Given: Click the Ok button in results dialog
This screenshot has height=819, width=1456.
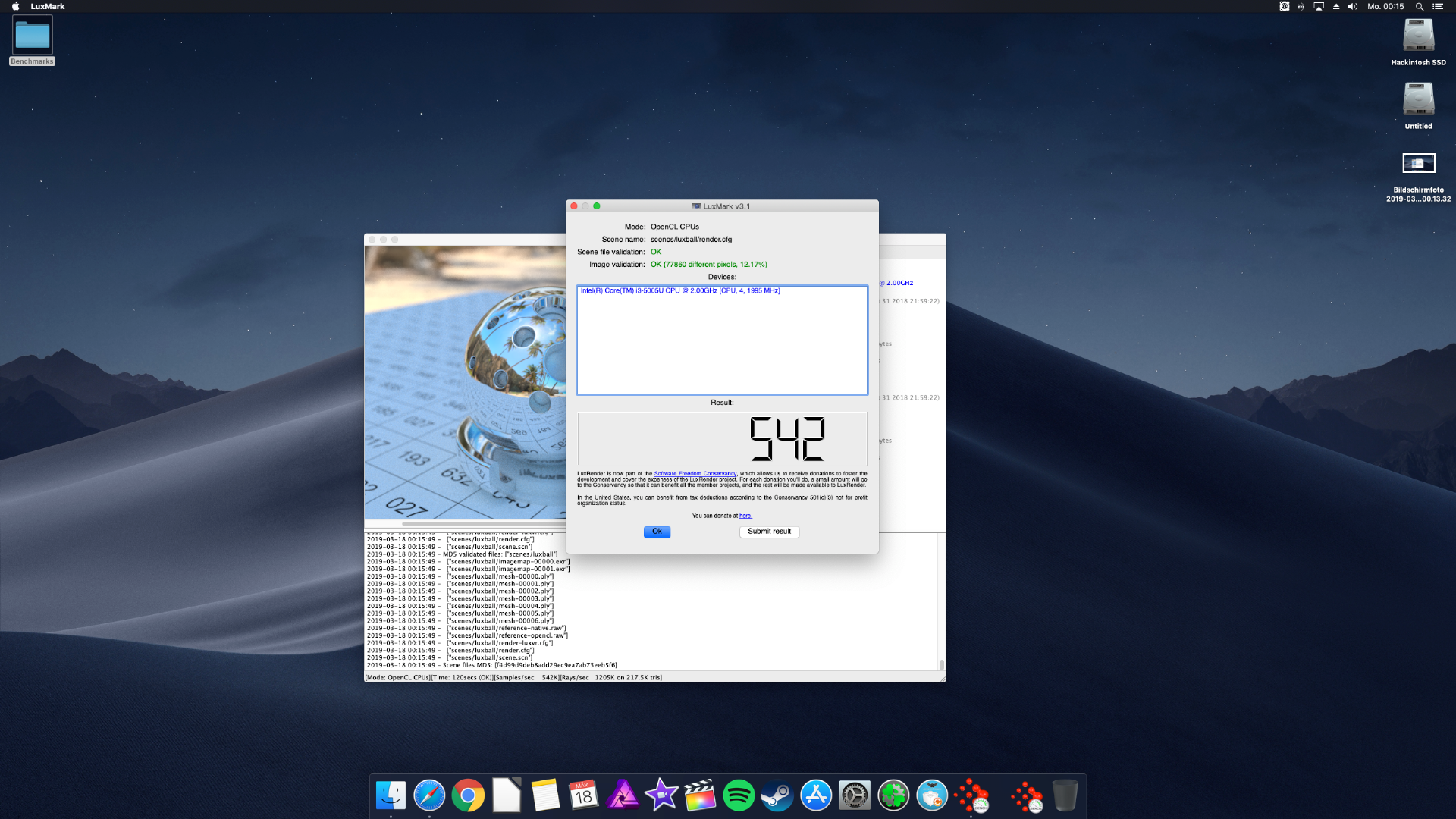Looking at the screenshot, I should 657,532.
